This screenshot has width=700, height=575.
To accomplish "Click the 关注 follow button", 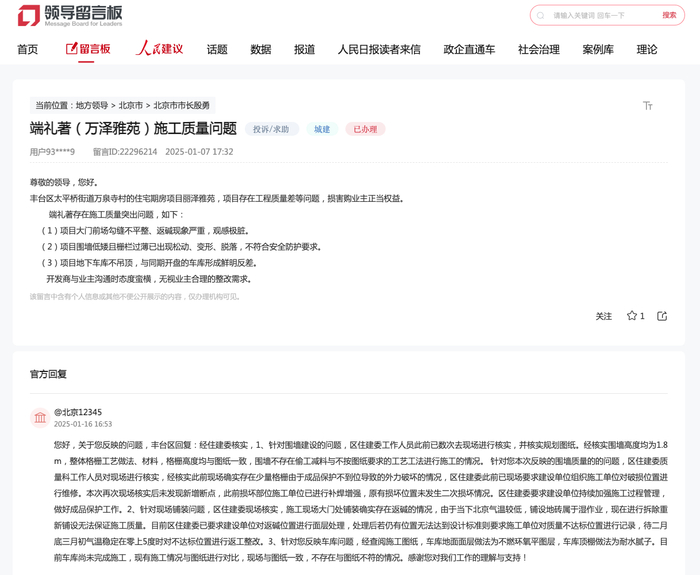I will [604, 317].
